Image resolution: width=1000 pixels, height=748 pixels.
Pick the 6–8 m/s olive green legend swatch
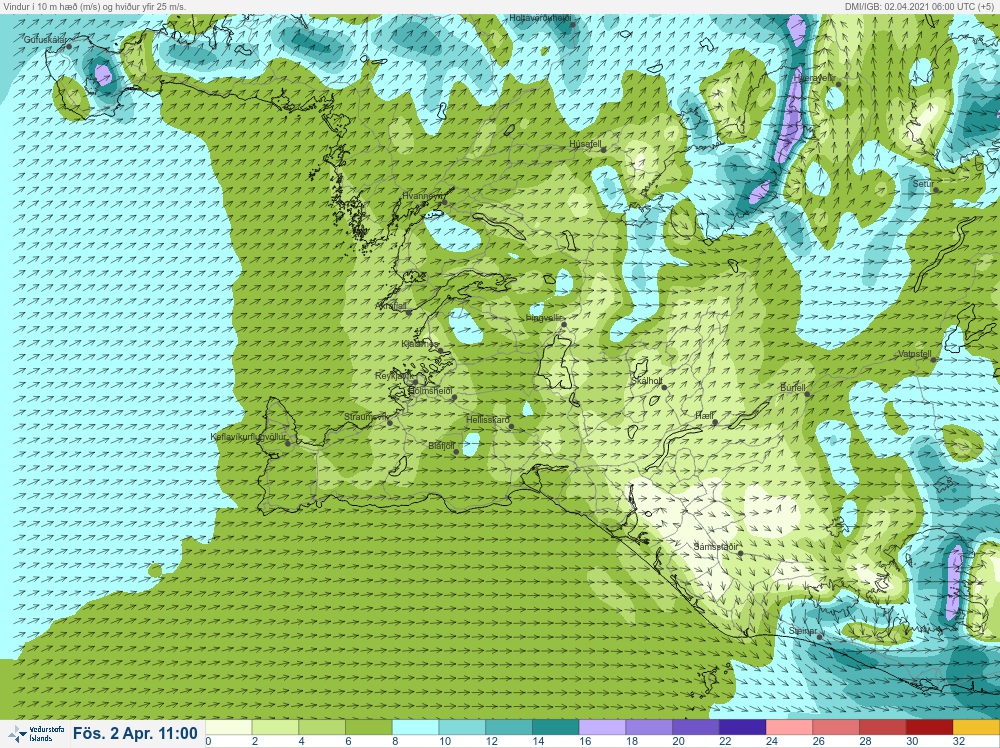tap(369, 728)
